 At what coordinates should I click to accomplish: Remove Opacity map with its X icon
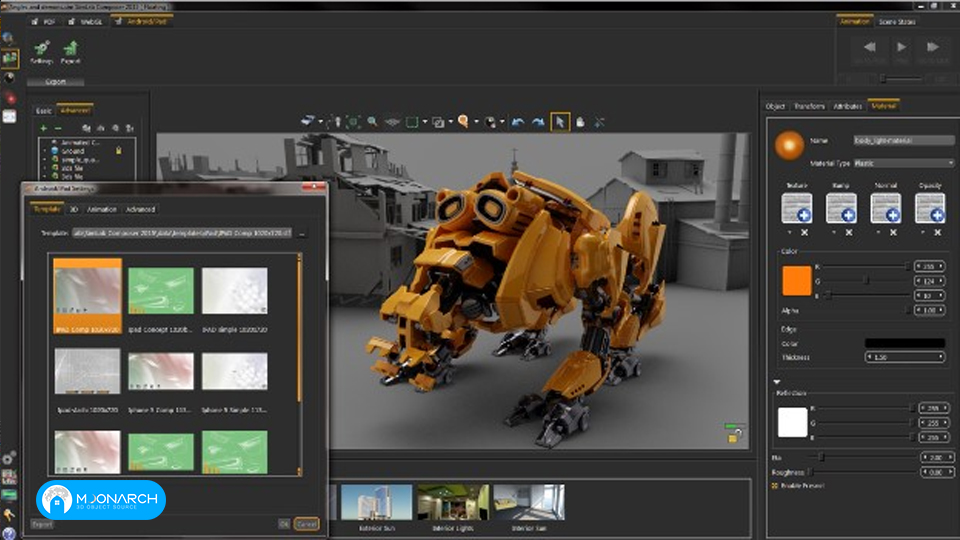(937, 233)
